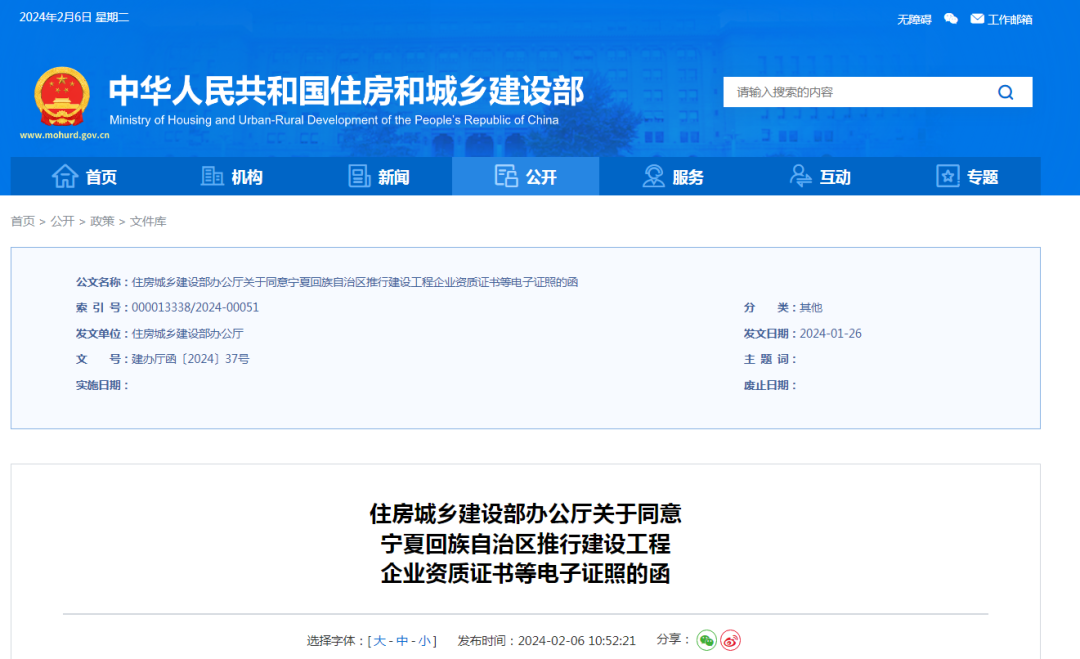This screenshot has height=659, width=1080.
Task: Open 工作邮箱 work mailbox
Action: pyautogui.click(x=1001, y=19)
